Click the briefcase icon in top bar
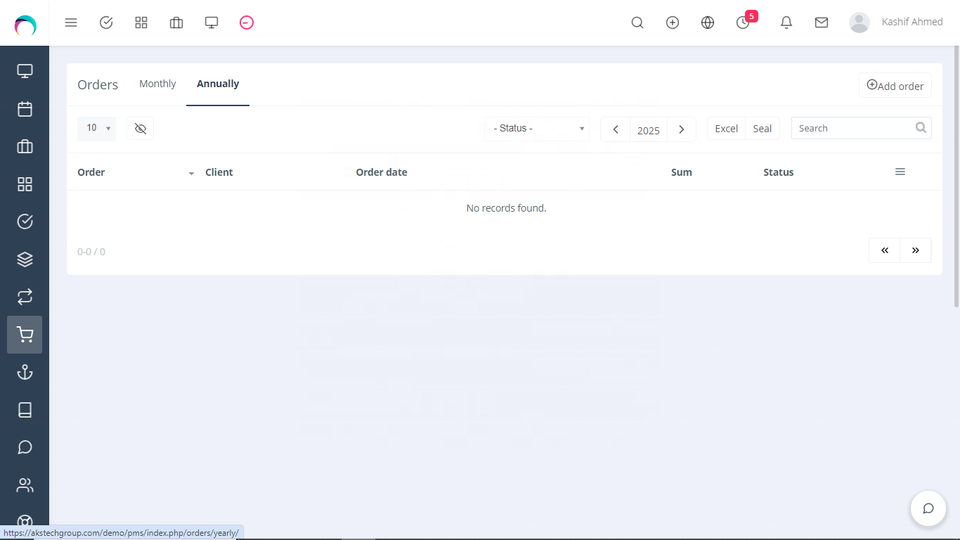 pyautogui.click(x=176, y=23)
